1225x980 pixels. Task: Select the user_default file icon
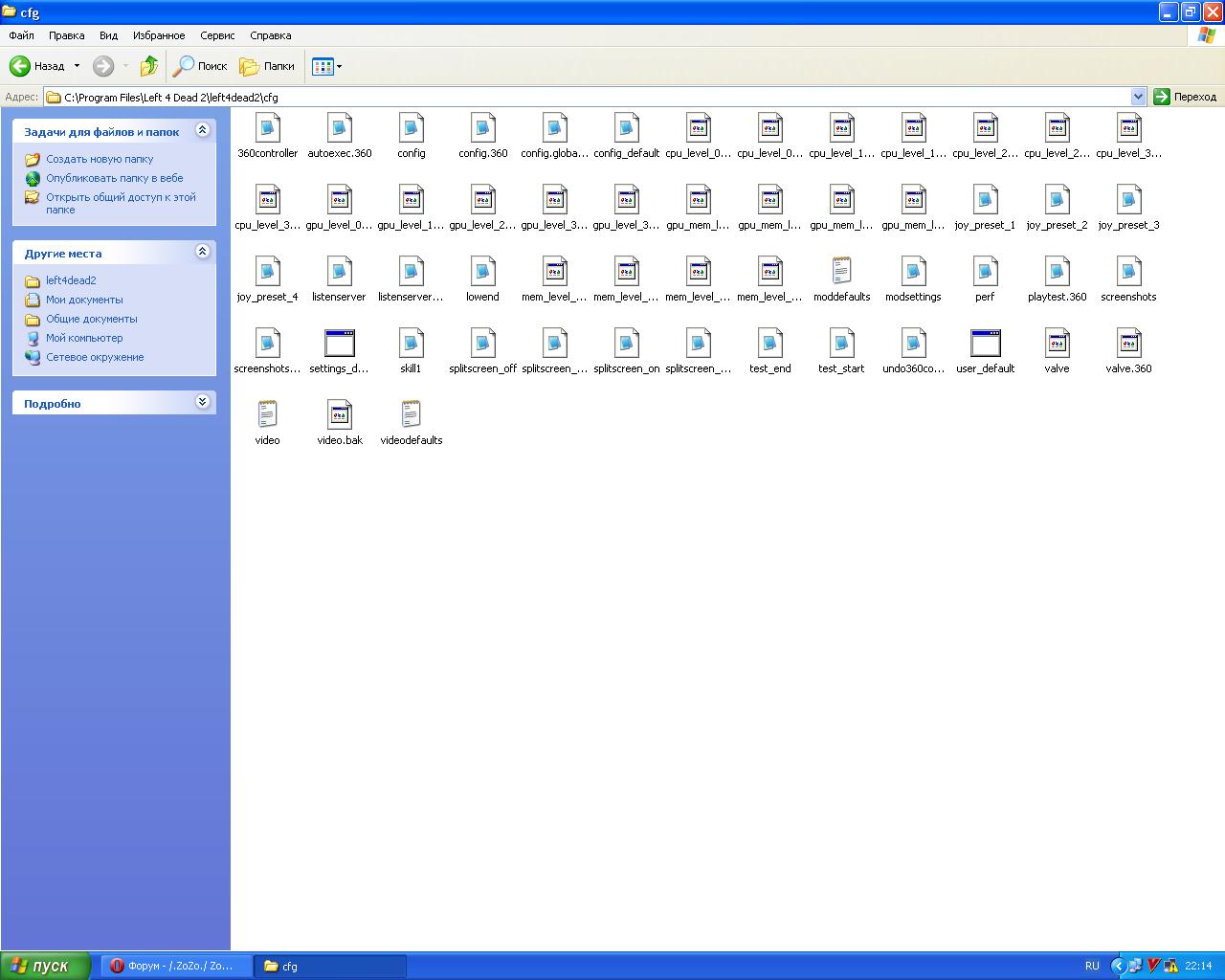point(985,344)
